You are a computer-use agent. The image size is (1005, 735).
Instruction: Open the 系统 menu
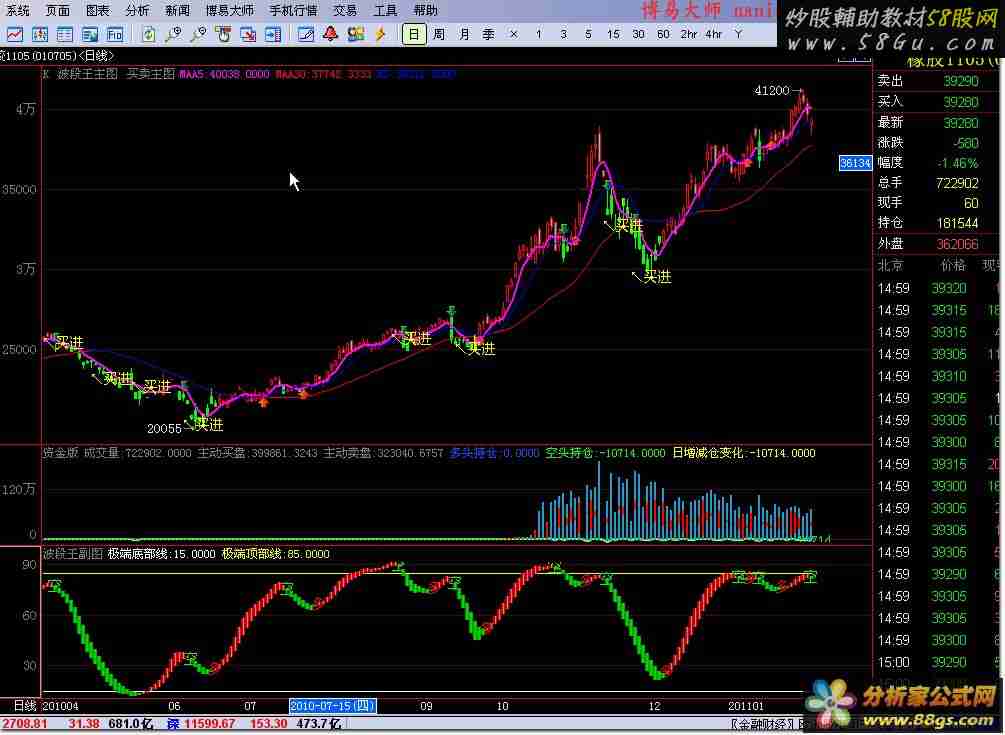pos(17,10)
